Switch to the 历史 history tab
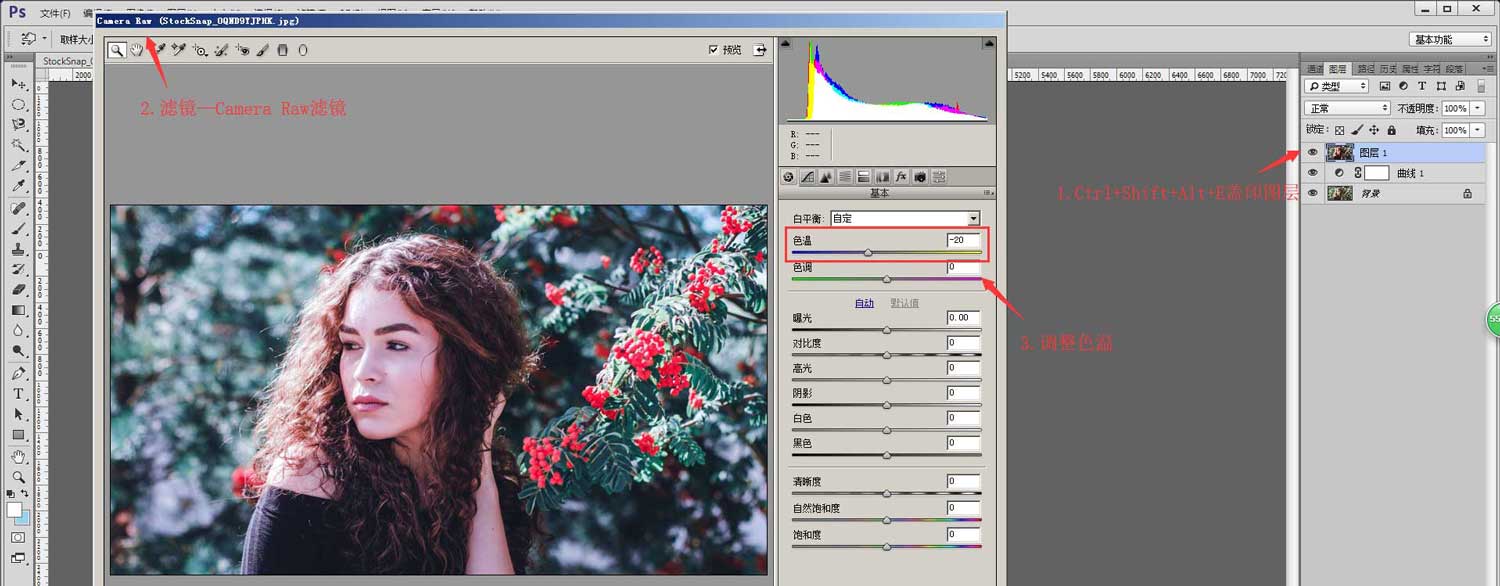The image size is (1500, 586). tap(1388, 69)
